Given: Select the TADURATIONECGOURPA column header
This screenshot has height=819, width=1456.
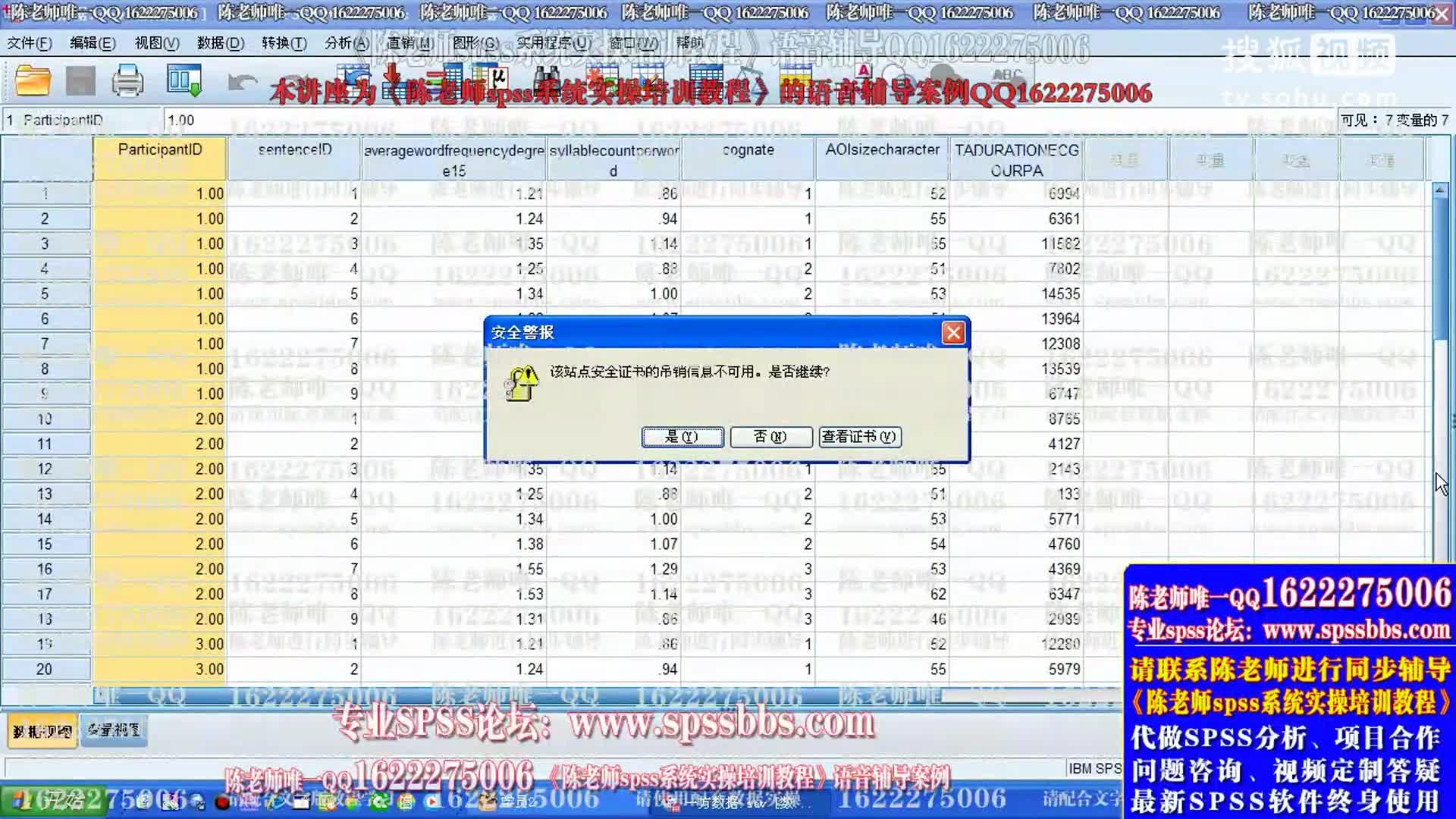Looking at the screenshot, I should click(1016, 159).
